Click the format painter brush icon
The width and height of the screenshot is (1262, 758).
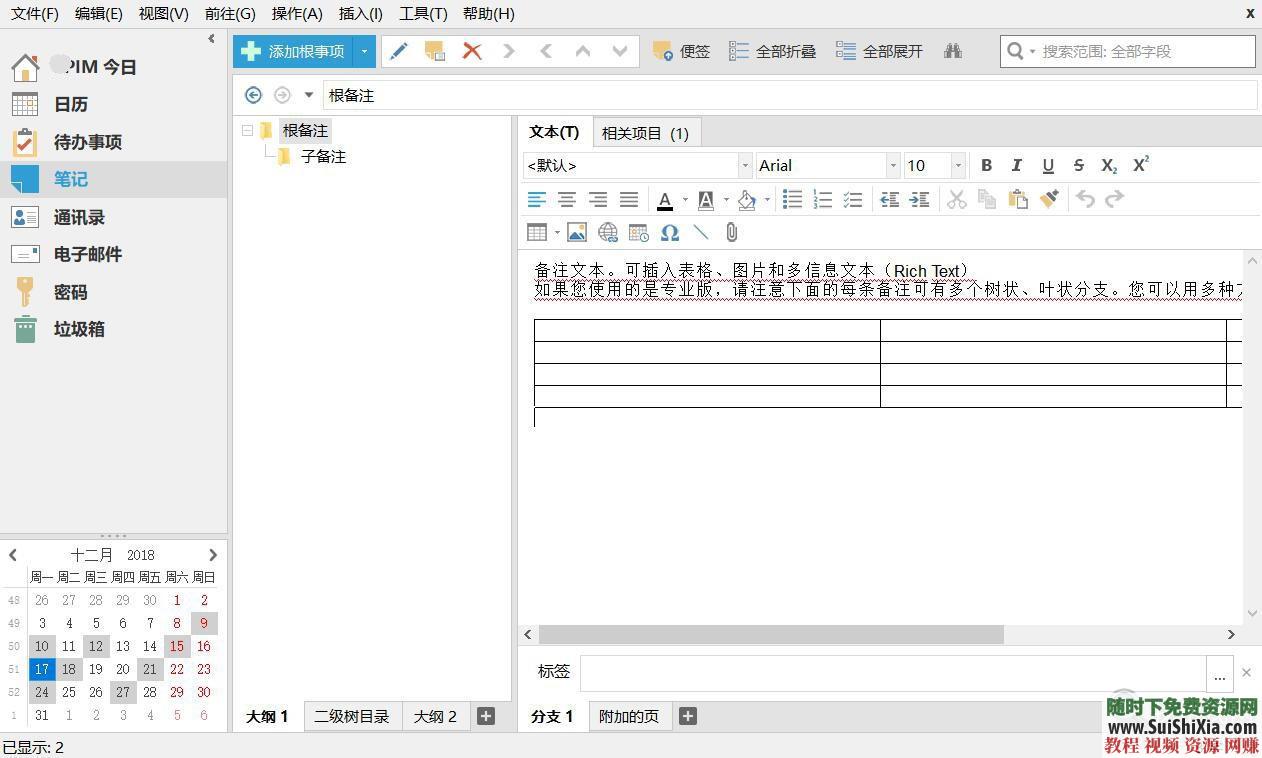click(x=1049, y=200)
